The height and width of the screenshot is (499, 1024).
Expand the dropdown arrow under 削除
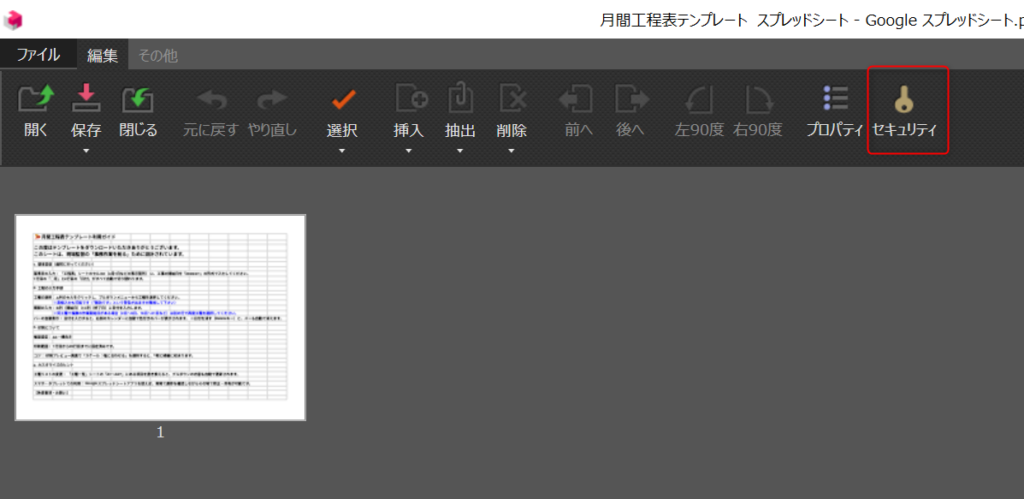tap(511, 151)
